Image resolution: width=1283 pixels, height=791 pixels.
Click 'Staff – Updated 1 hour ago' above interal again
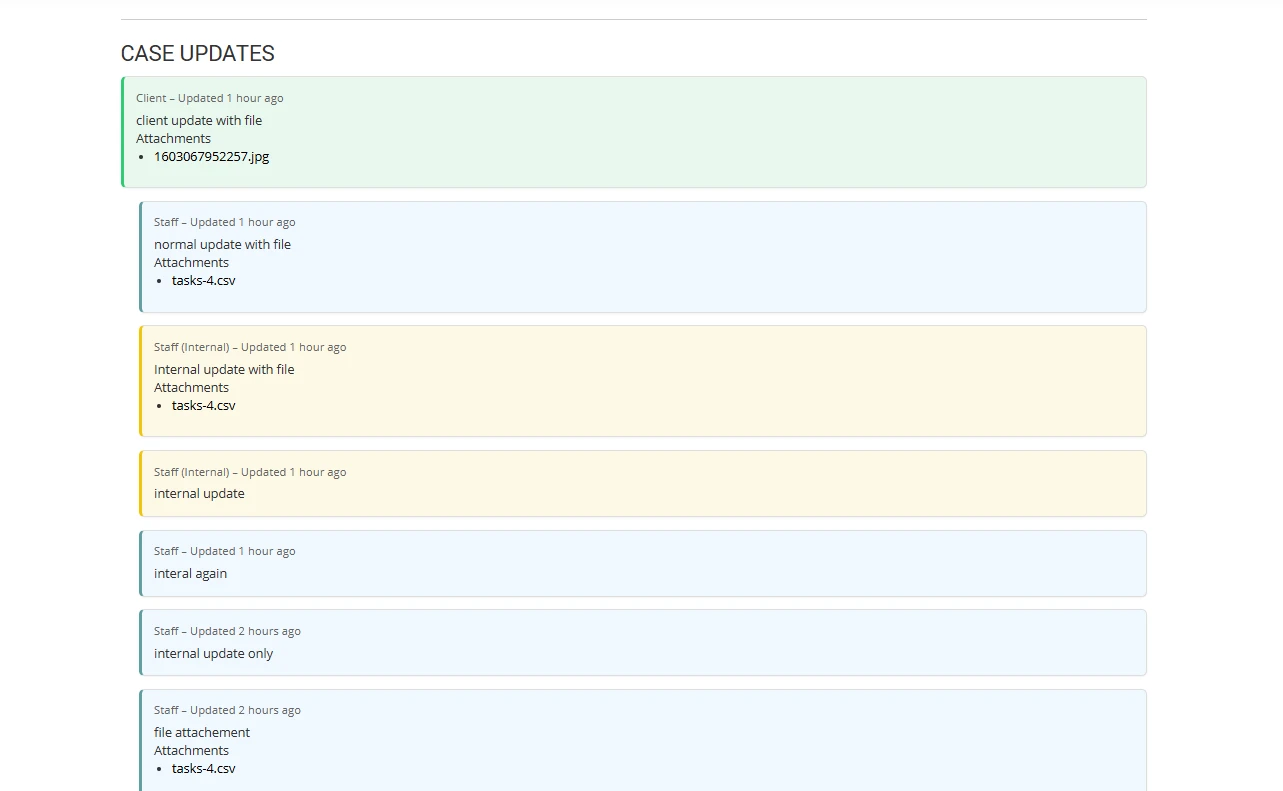coord(225,551)
